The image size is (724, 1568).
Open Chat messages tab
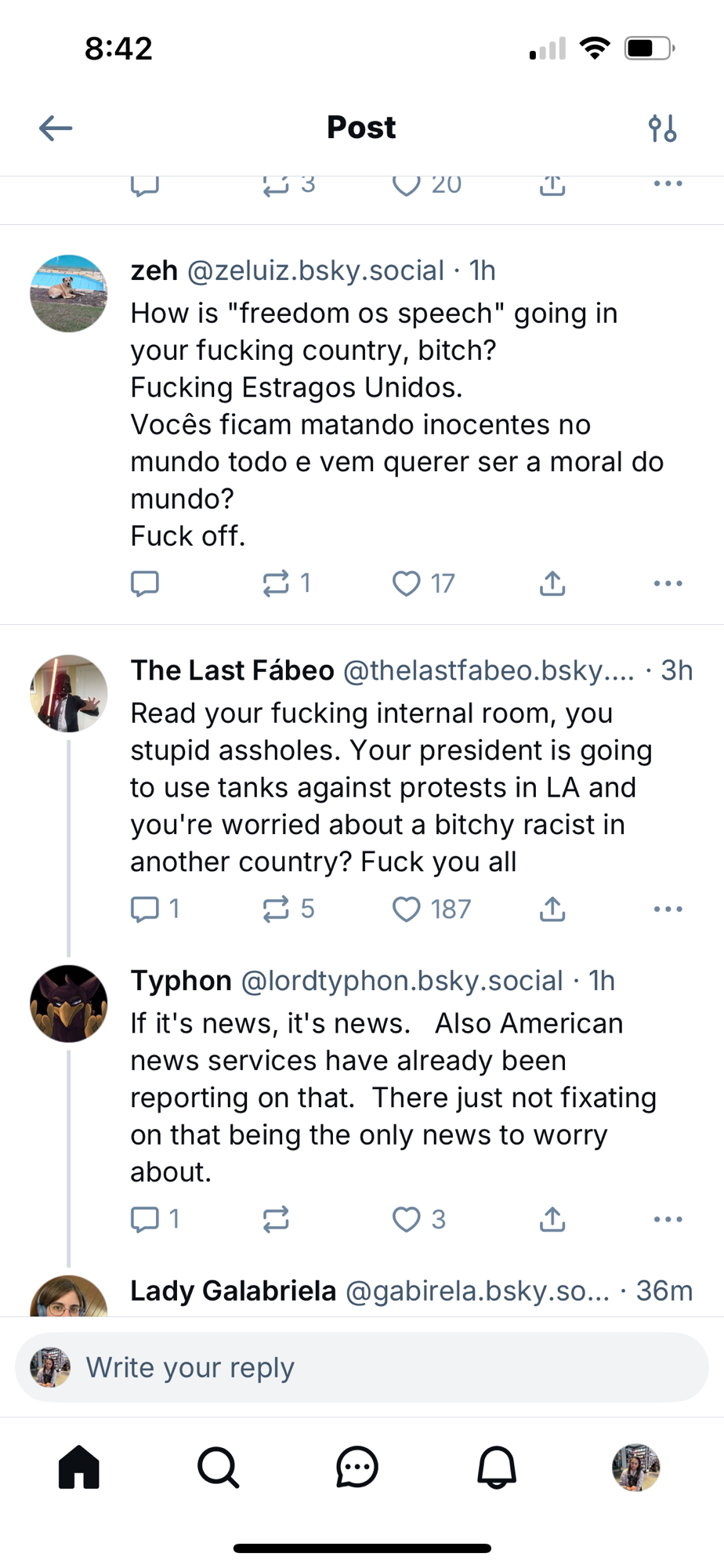[x=357, y=1467]
